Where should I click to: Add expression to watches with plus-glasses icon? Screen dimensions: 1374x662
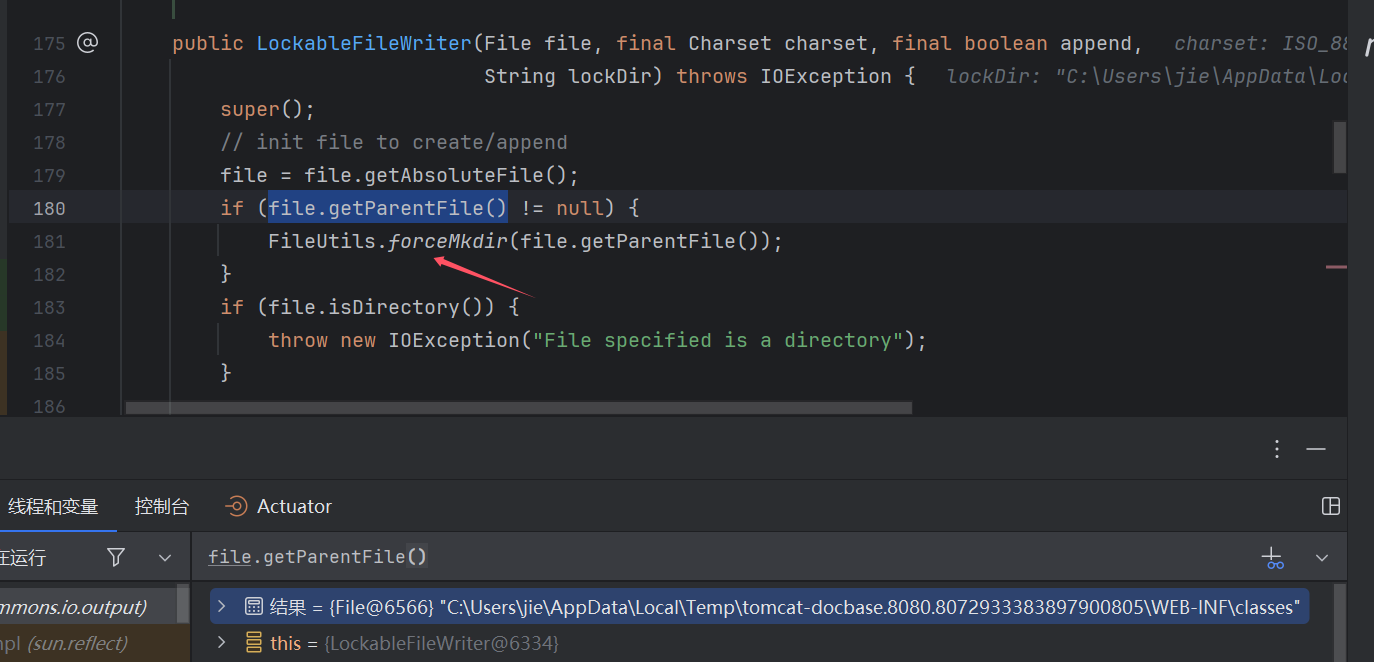(1272, 558)
